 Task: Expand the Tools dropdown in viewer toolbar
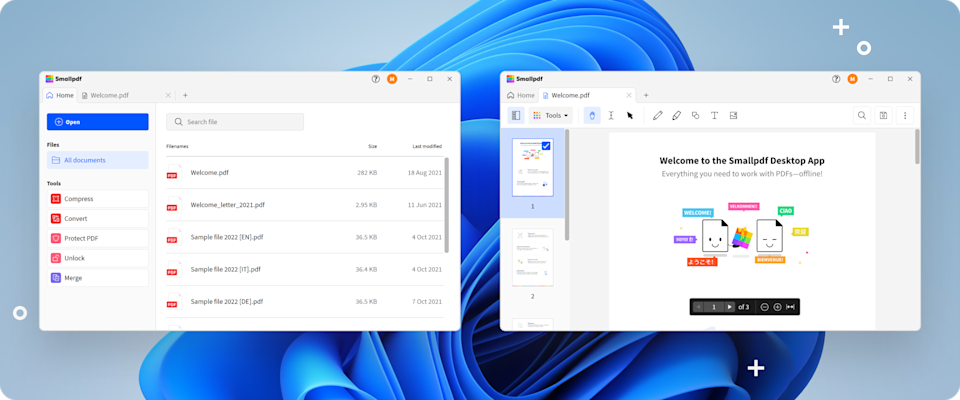[551, 115]
